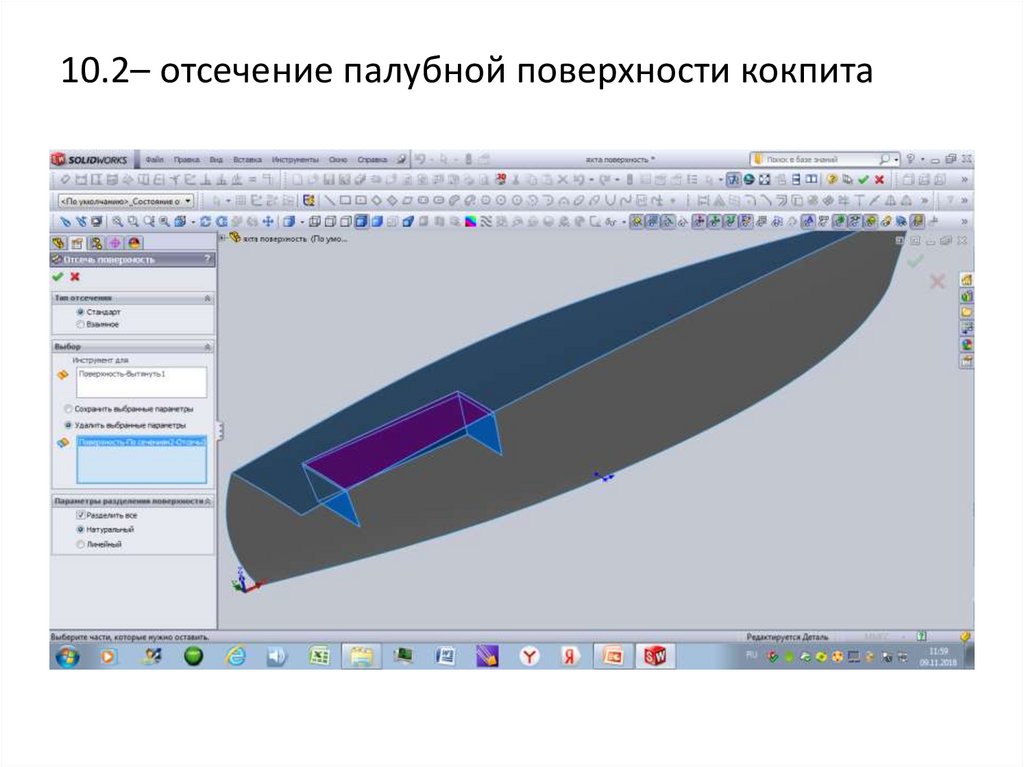Image resolution: width=1024 pixels, height=767 pixels.
Task: Cancel with faded X in viewport corner
Action: [x=937, y=282]
